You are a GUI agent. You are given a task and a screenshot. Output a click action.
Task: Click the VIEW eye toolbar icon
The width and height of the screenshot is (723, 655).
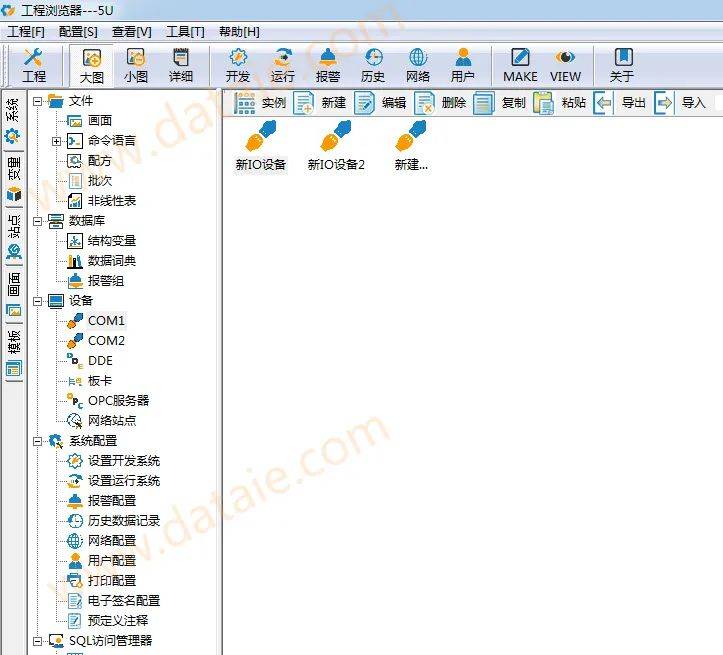pyautogui.click(x=565, y=65)
